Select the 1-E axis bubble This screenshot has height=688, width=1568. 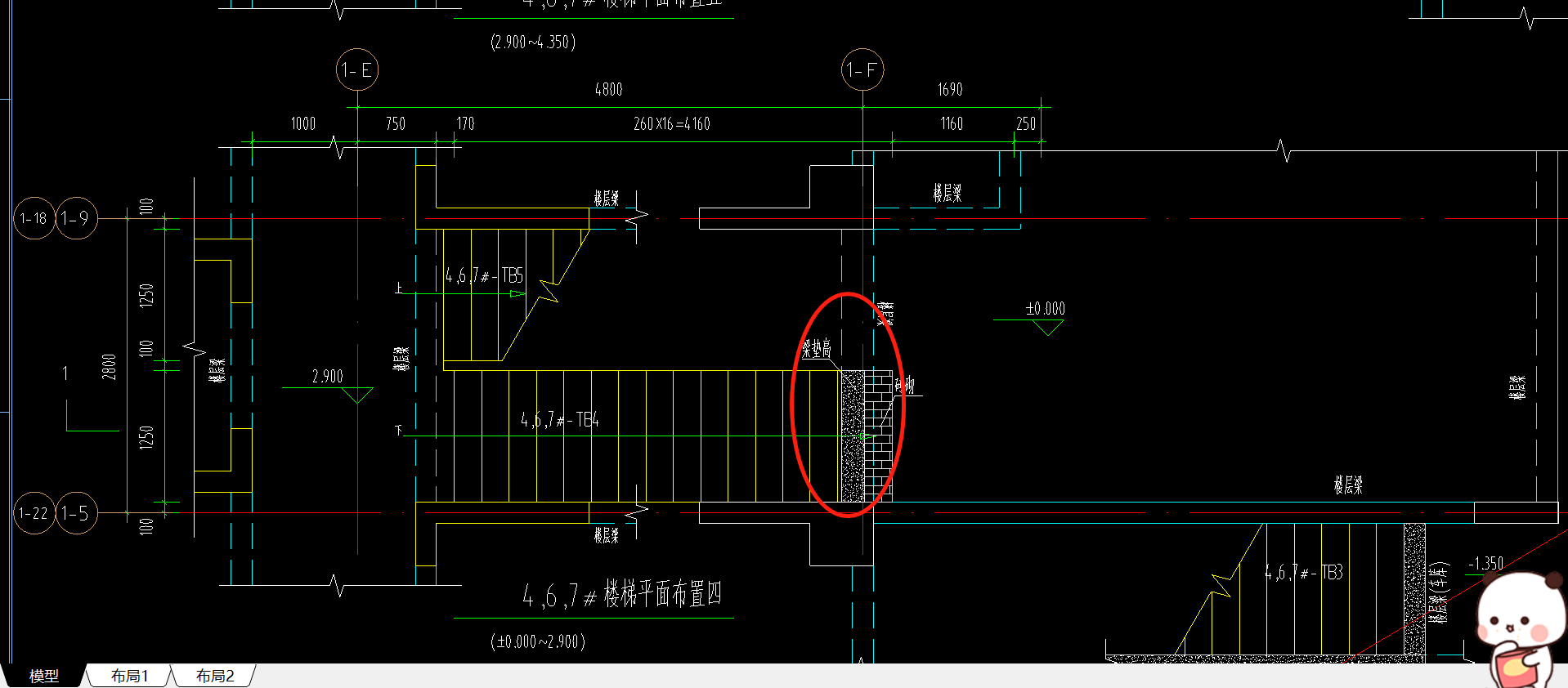(357, 70)
